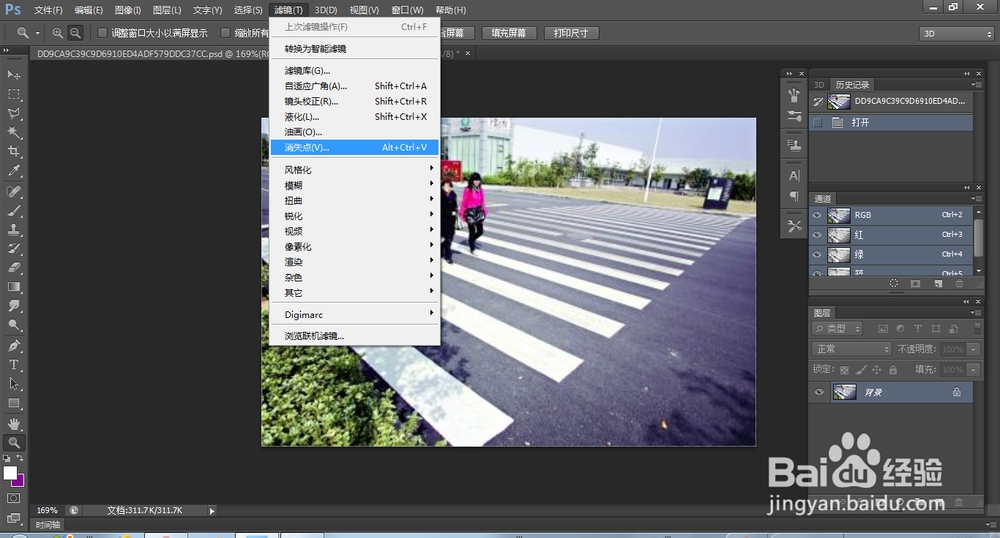
Task: Open the 不透明度 opacity dropdown arrow
Action: [973, 349]
